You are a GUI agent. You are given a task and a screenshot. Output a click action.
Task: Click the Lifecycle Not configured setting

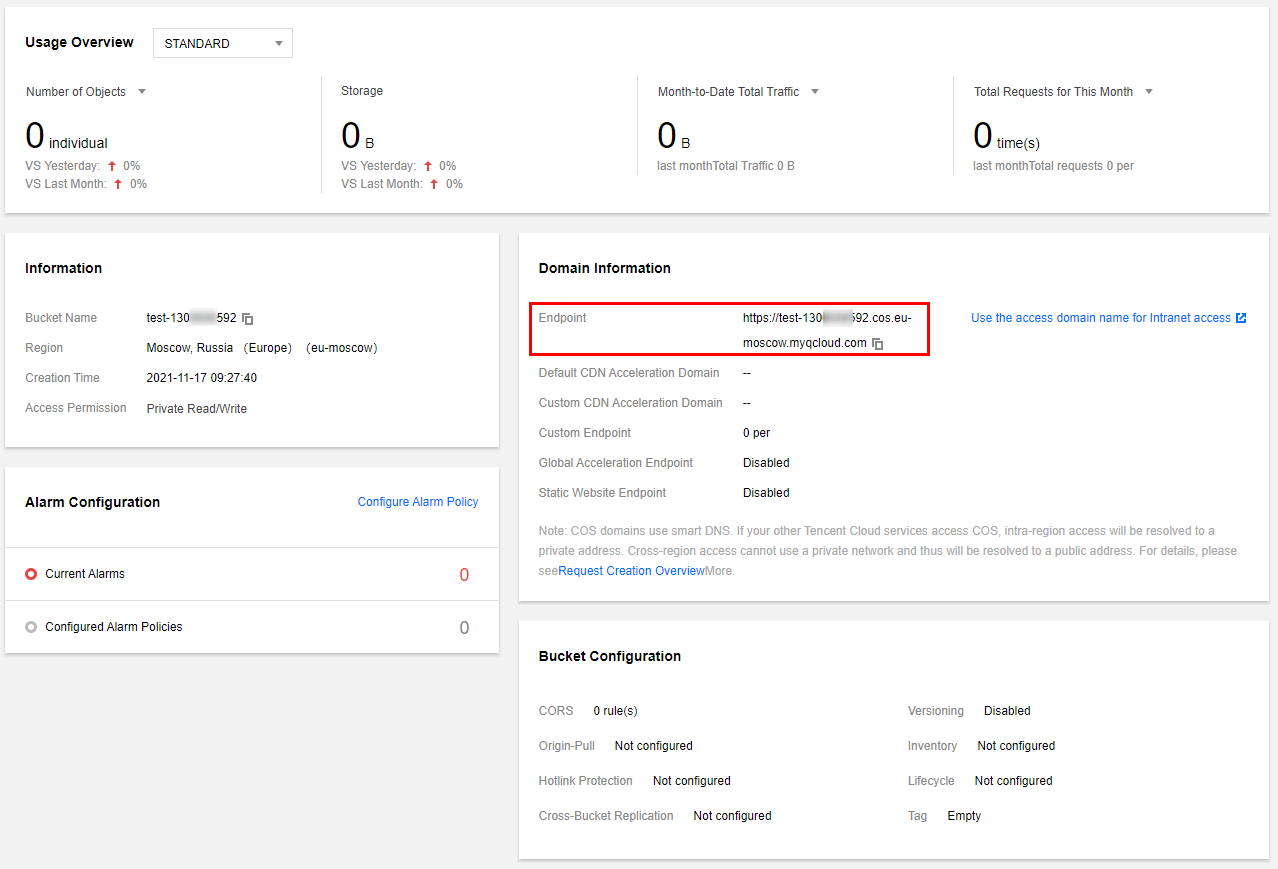[1013, 781]
